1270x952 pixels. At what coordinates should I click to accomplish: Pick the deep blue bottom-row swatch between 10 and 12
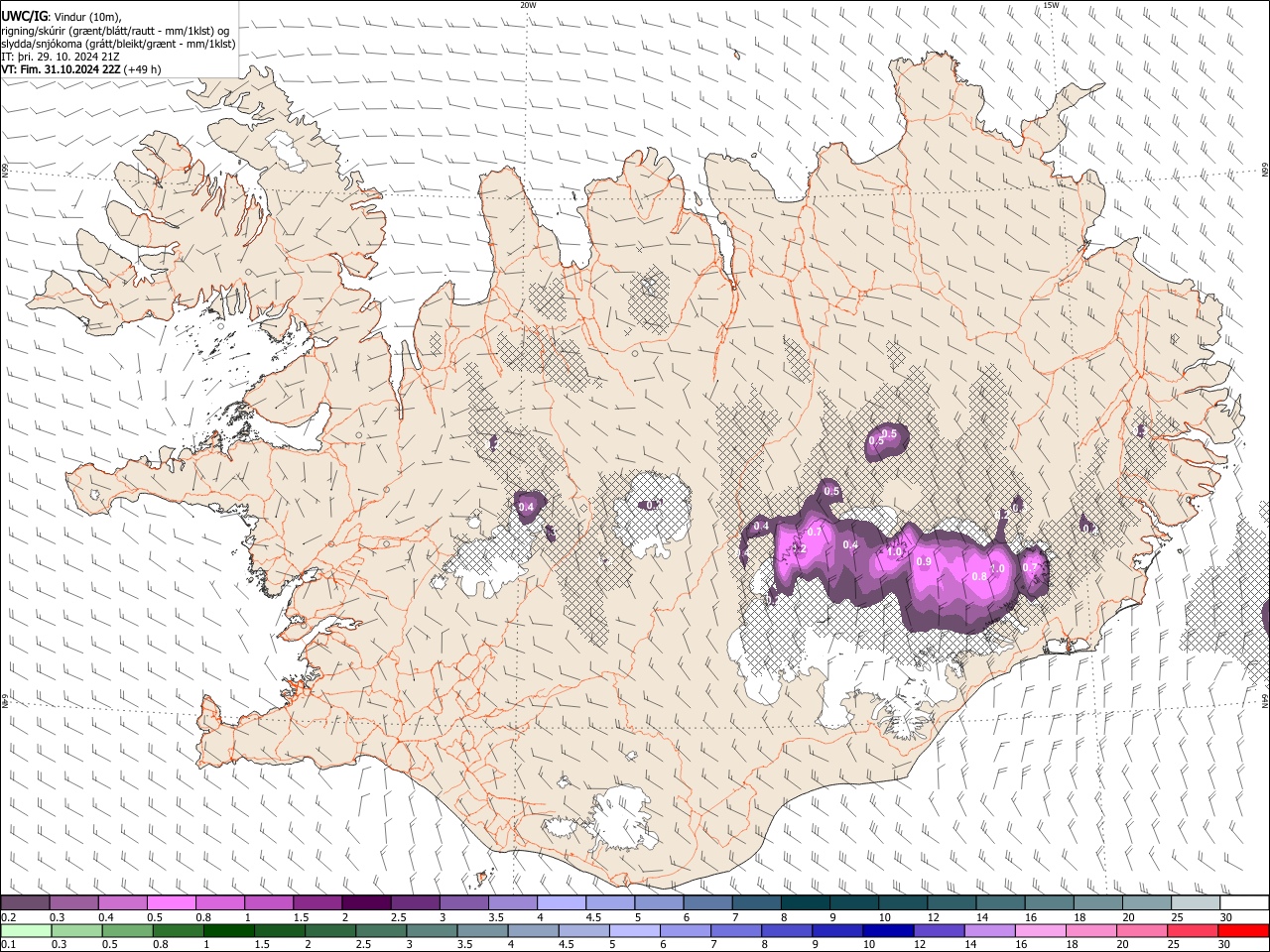coord(889,930)
